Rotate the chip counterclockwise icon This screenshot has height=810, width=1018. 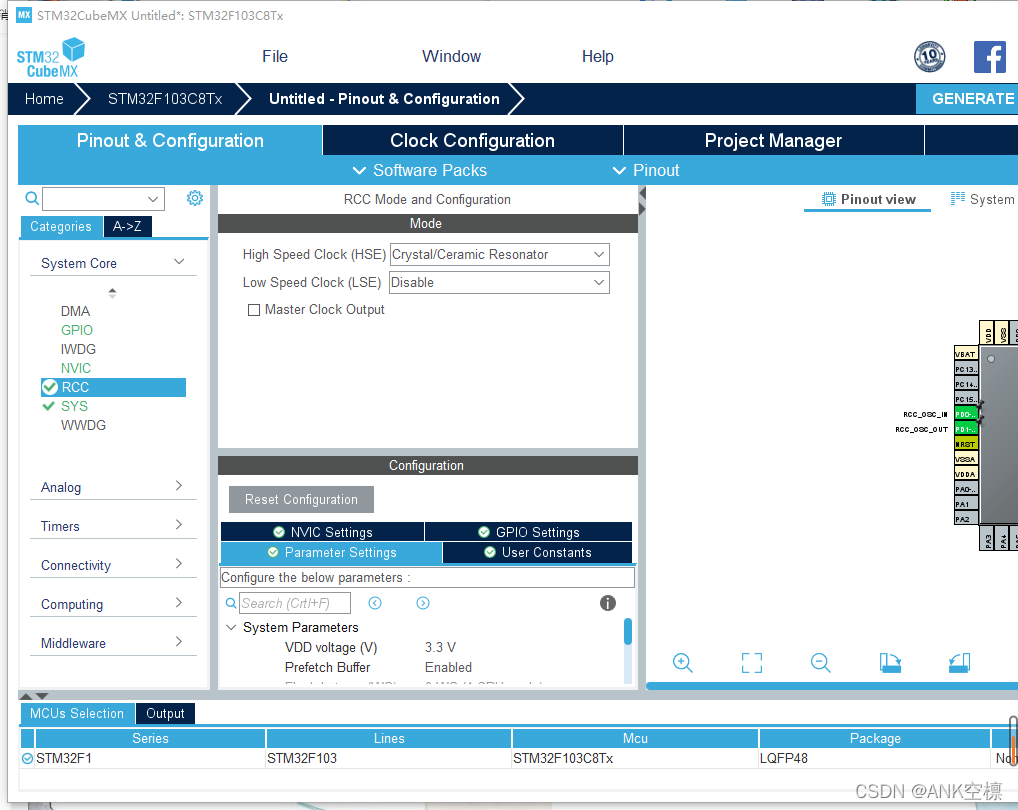959,663
